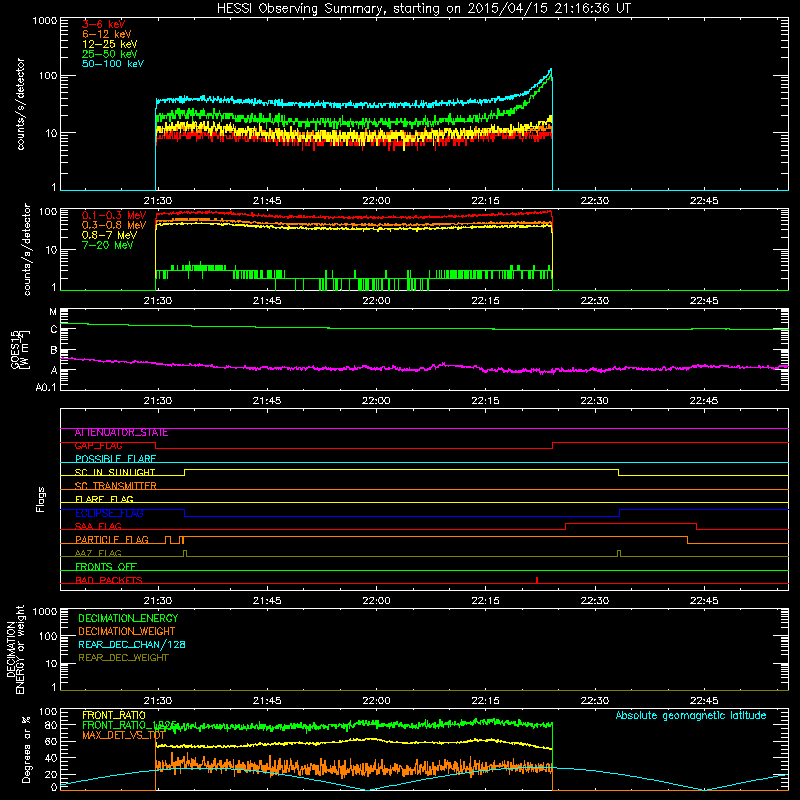Select the ECLIPSE_FLAG label
Screen dimensions: 800x800
click(x=109, y=513)
